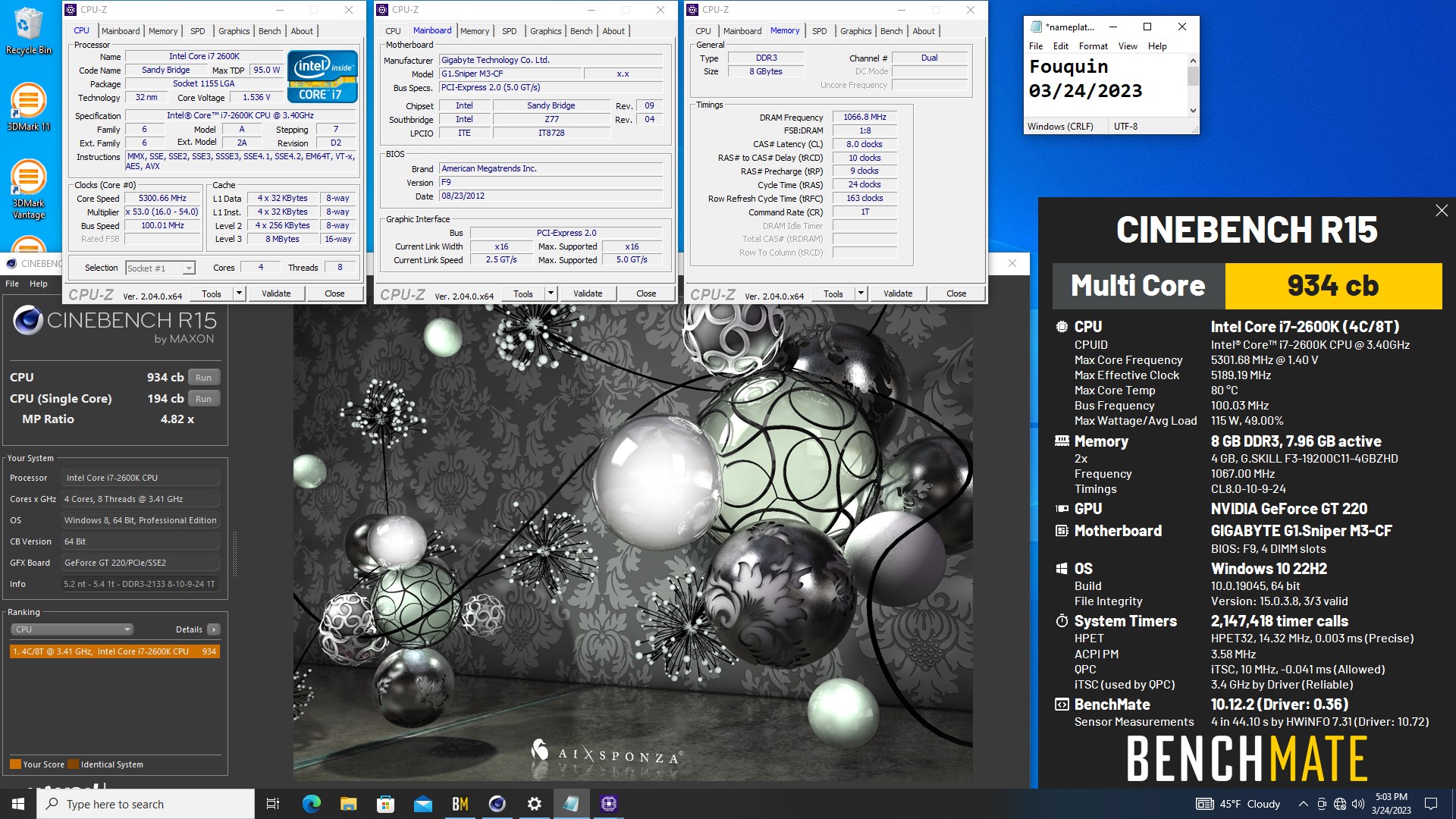
Task: Click the BenchMate Memory section icon
Action: tap(1062, 441)
